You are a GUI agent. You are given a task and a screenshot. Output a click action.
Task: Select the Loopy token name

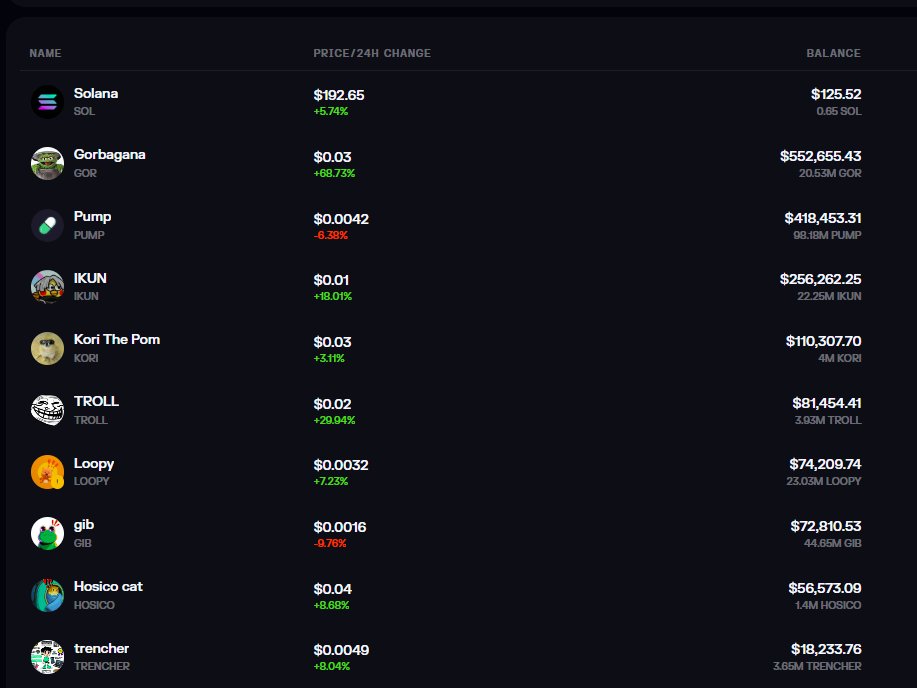[x=94, y=464]
